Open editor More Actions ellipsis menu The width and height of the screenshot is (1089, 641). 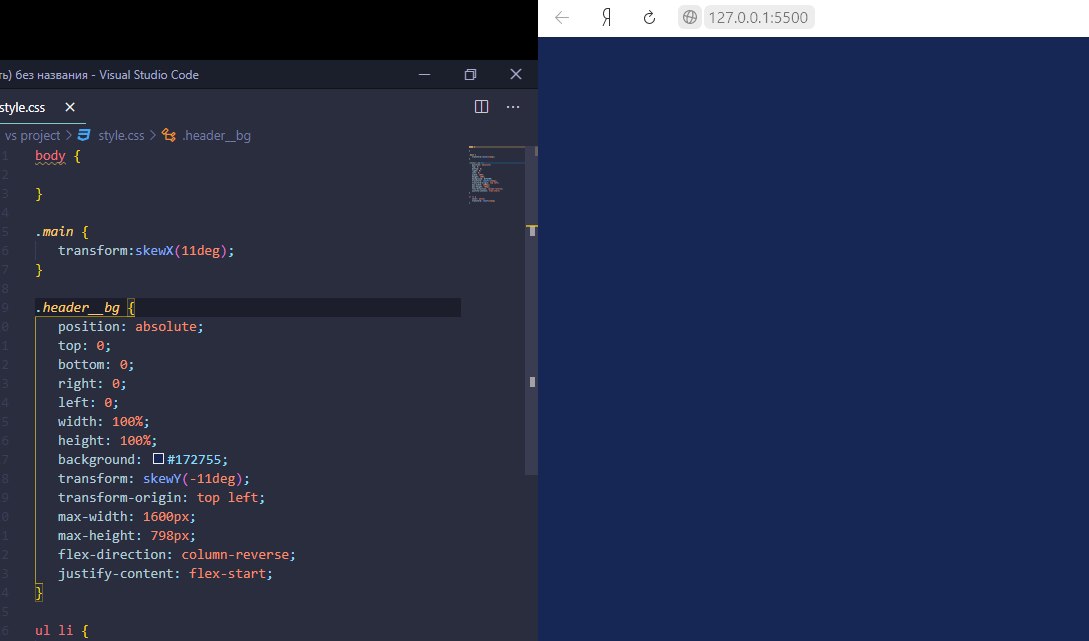click(513, 106)
